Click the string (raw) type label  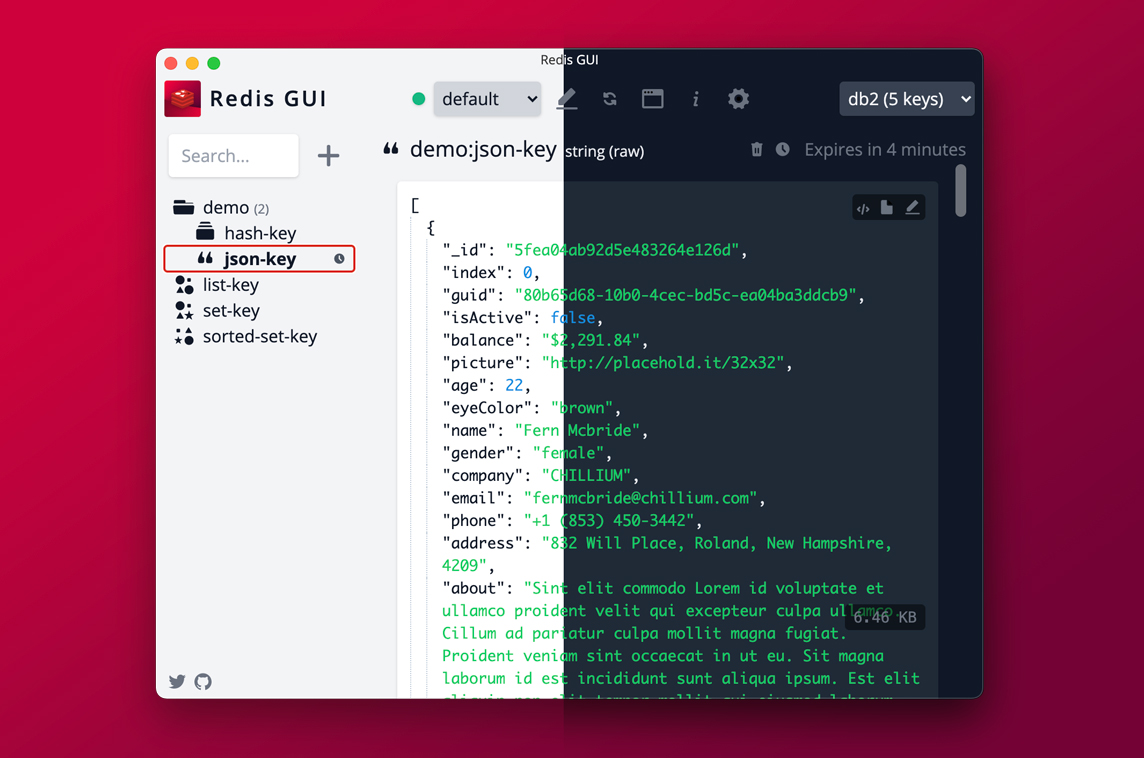point(604,151)
